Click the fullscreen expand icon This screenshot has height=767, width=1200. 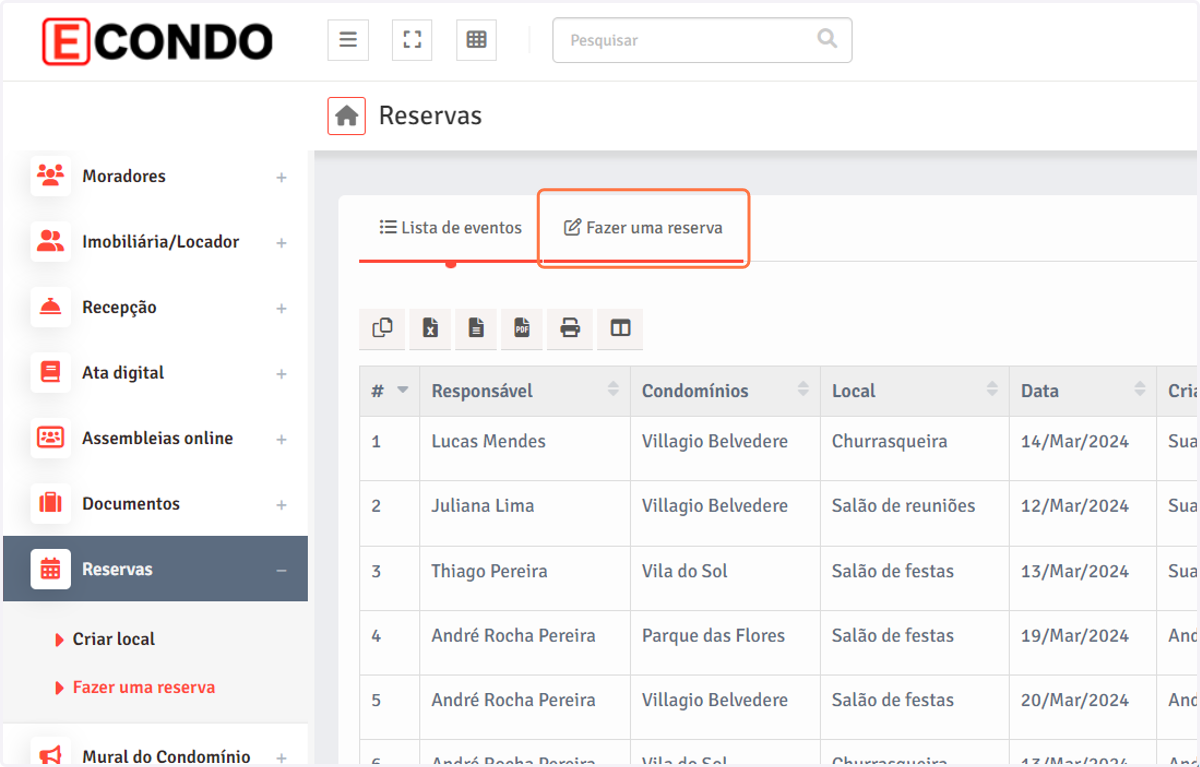point(412,40)
